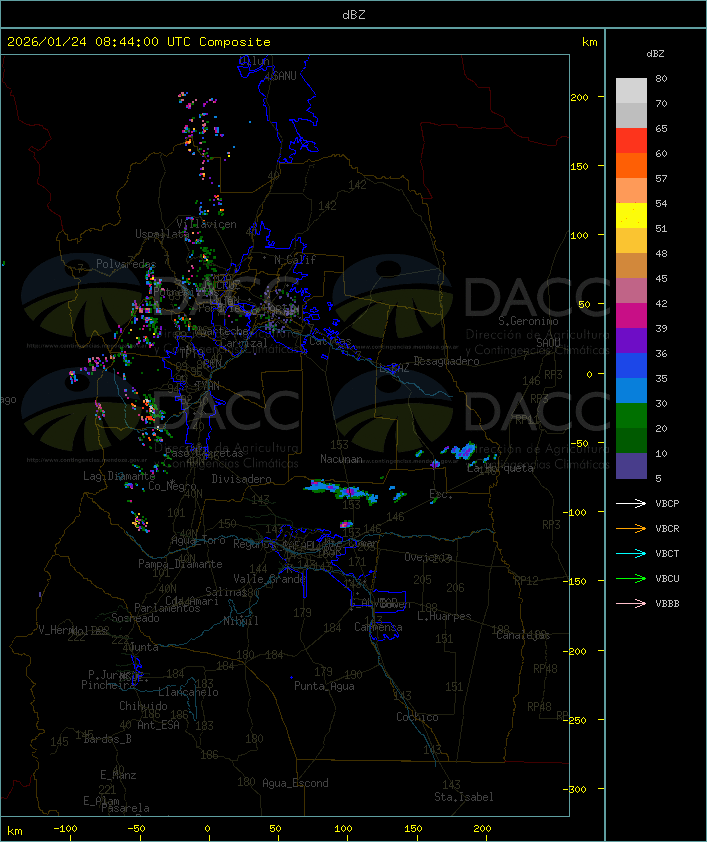The height and width of the screenshot is (842, 707).
Task: Select the Punta_Agua map label
Action: coord(324,686)
